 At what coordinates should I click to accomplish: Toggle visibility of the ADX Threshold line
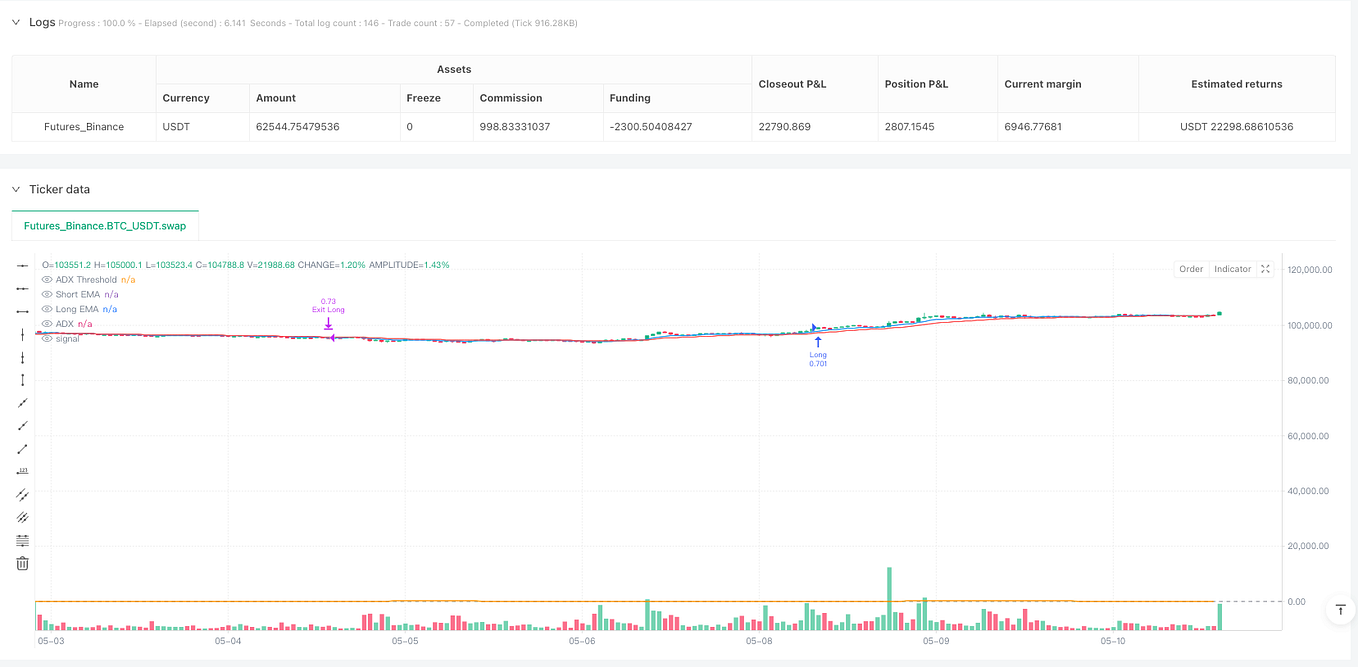[x=46, y=279]
